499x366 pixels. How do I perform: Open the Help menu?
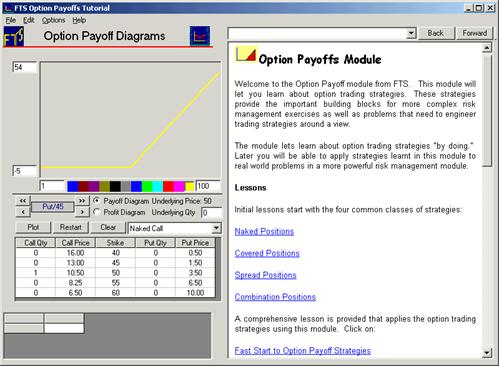[x=79, y=20]
